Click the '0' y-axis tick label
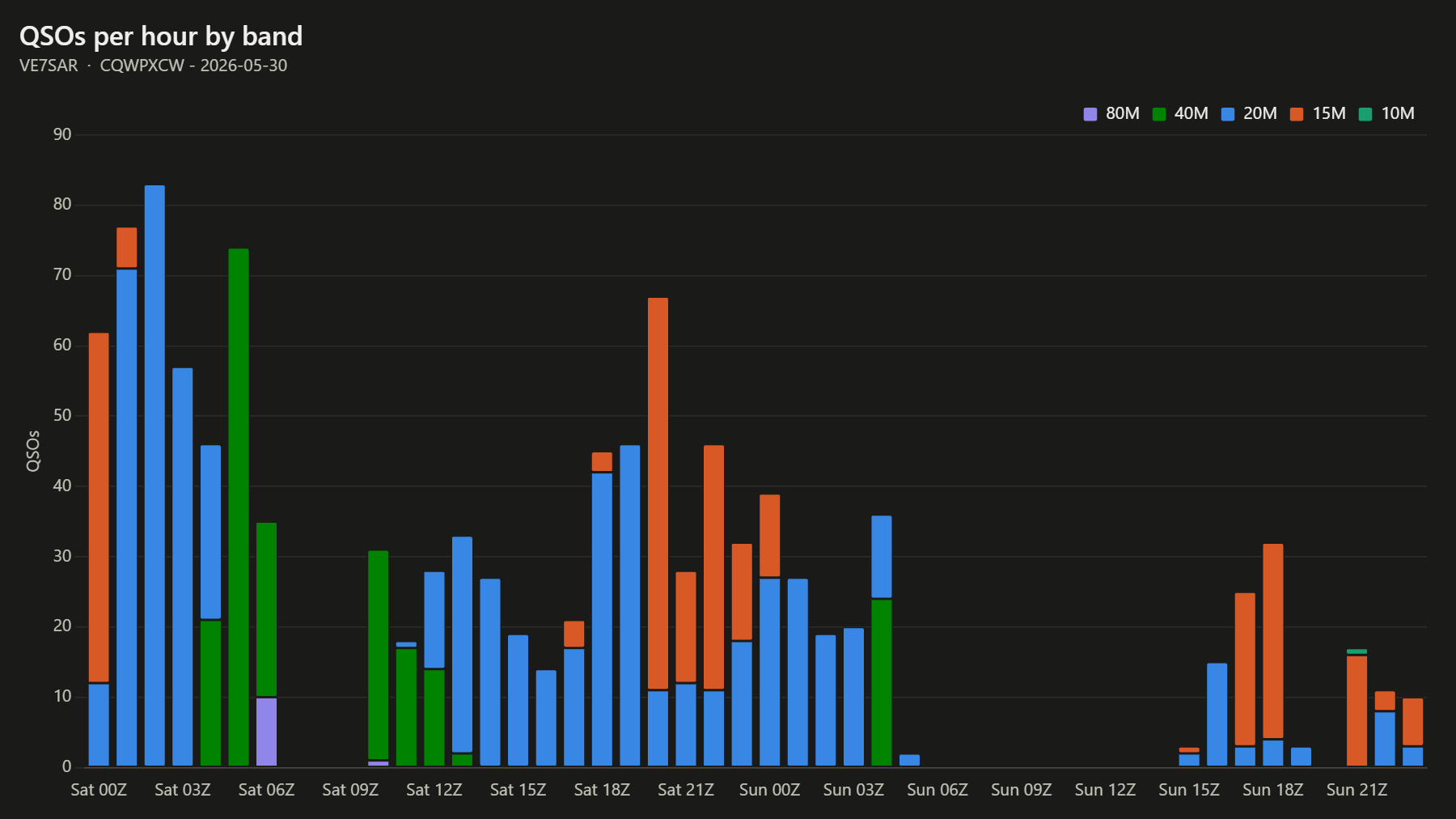This screenshot has height=819, width=1456. click(67, 766)
